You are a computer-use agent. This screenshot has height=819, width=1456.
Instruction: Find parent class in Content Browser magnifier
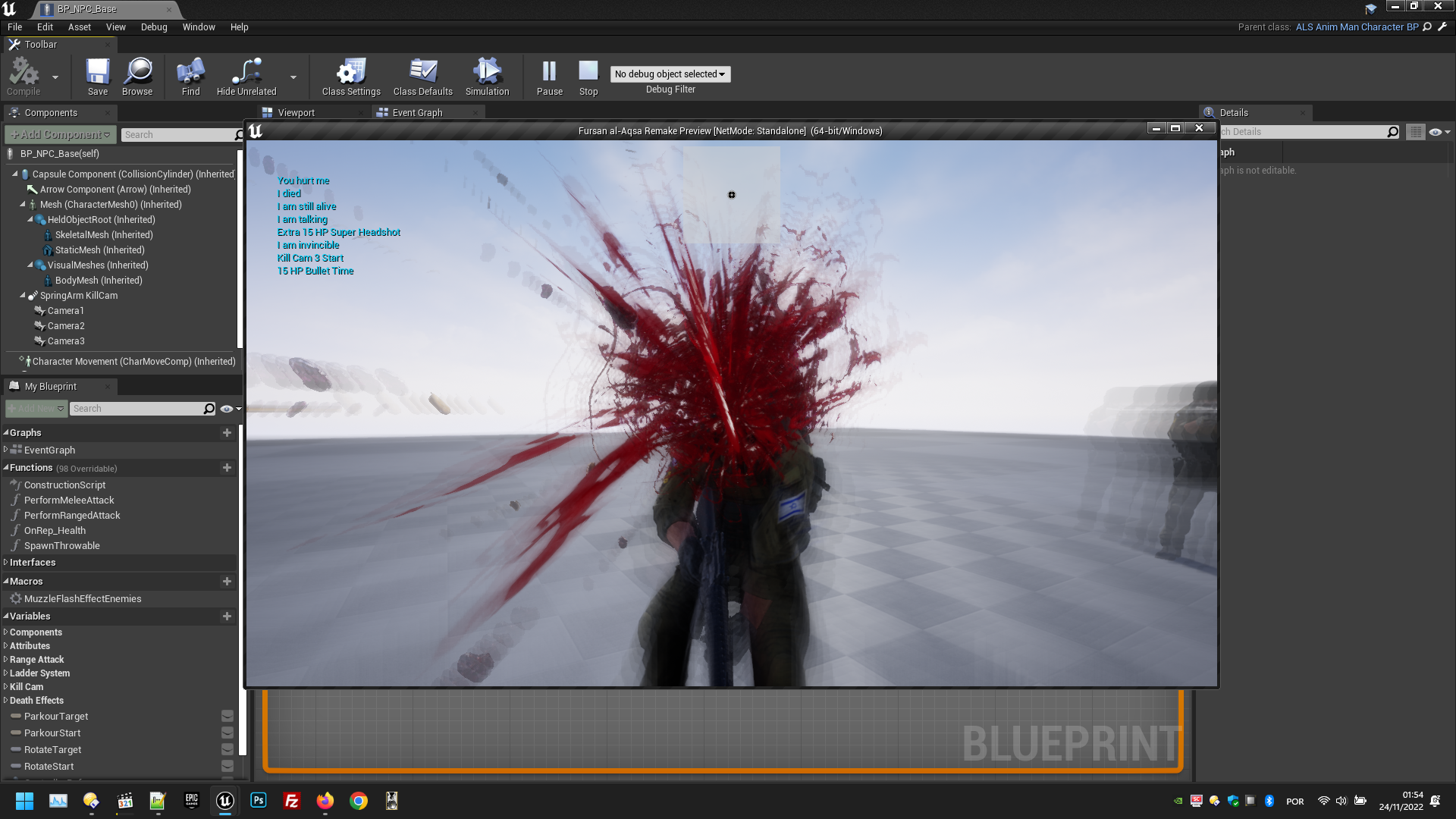[1427, 27]
